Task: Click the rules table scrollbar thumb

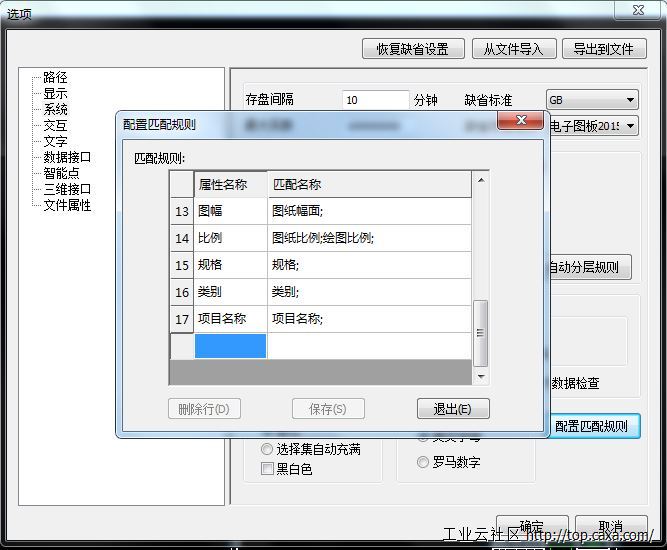Action: point(480,333)
